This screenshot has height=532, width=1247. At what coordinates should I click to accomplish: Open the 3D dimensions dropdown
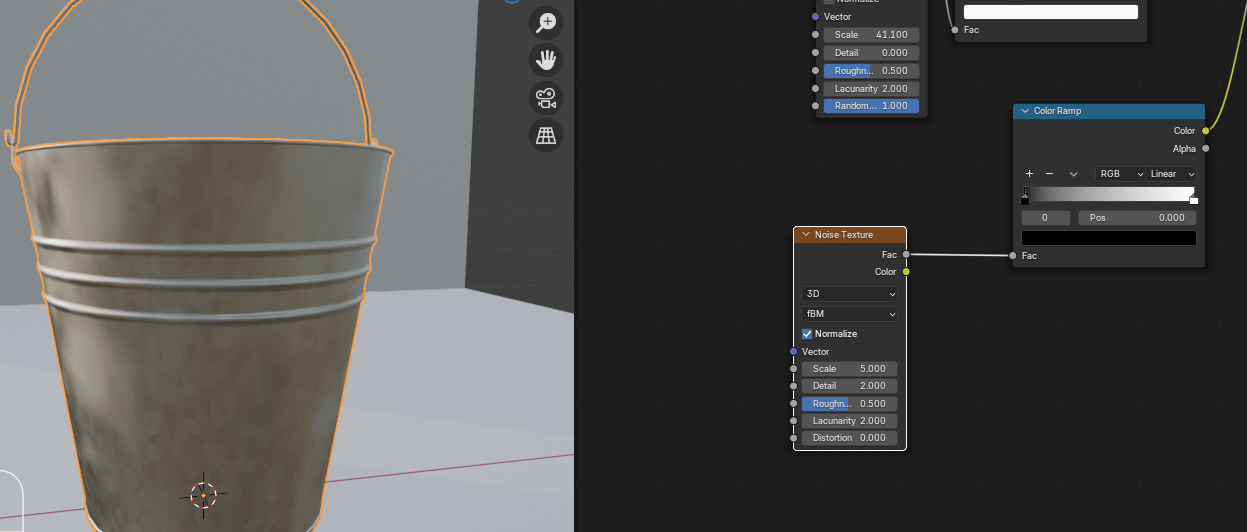tap(849, 294)
